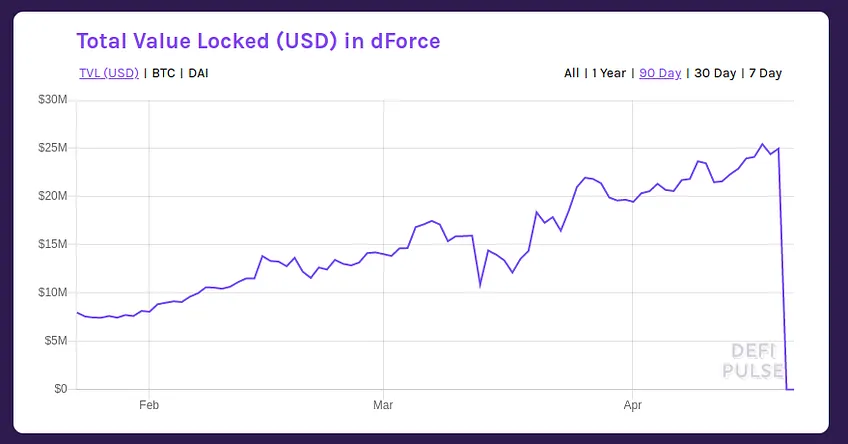Click the mid-March dip on the line

[x=480, y=284]
